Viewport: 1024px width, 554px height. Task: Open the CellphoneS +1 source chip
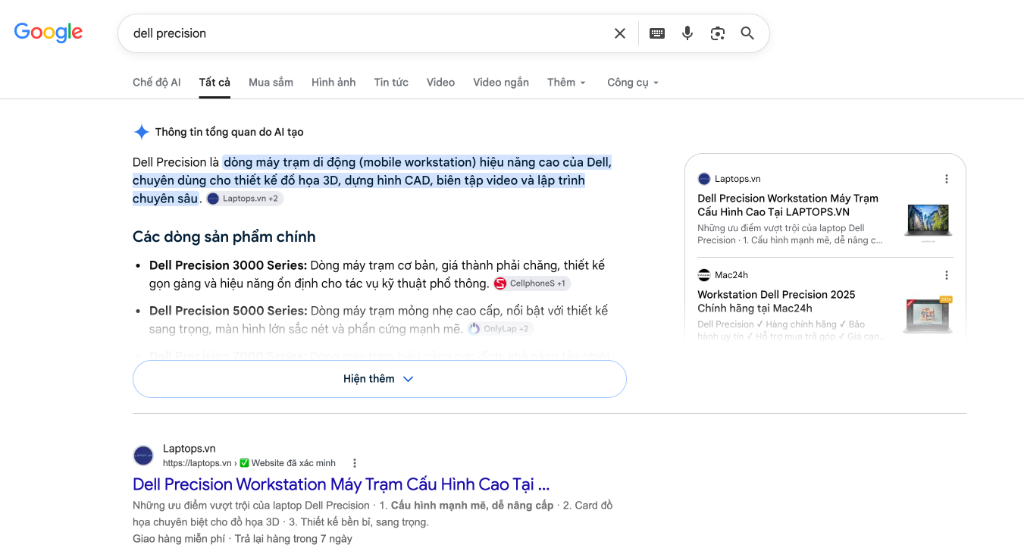pyautogui.click(x=531, y=284)
